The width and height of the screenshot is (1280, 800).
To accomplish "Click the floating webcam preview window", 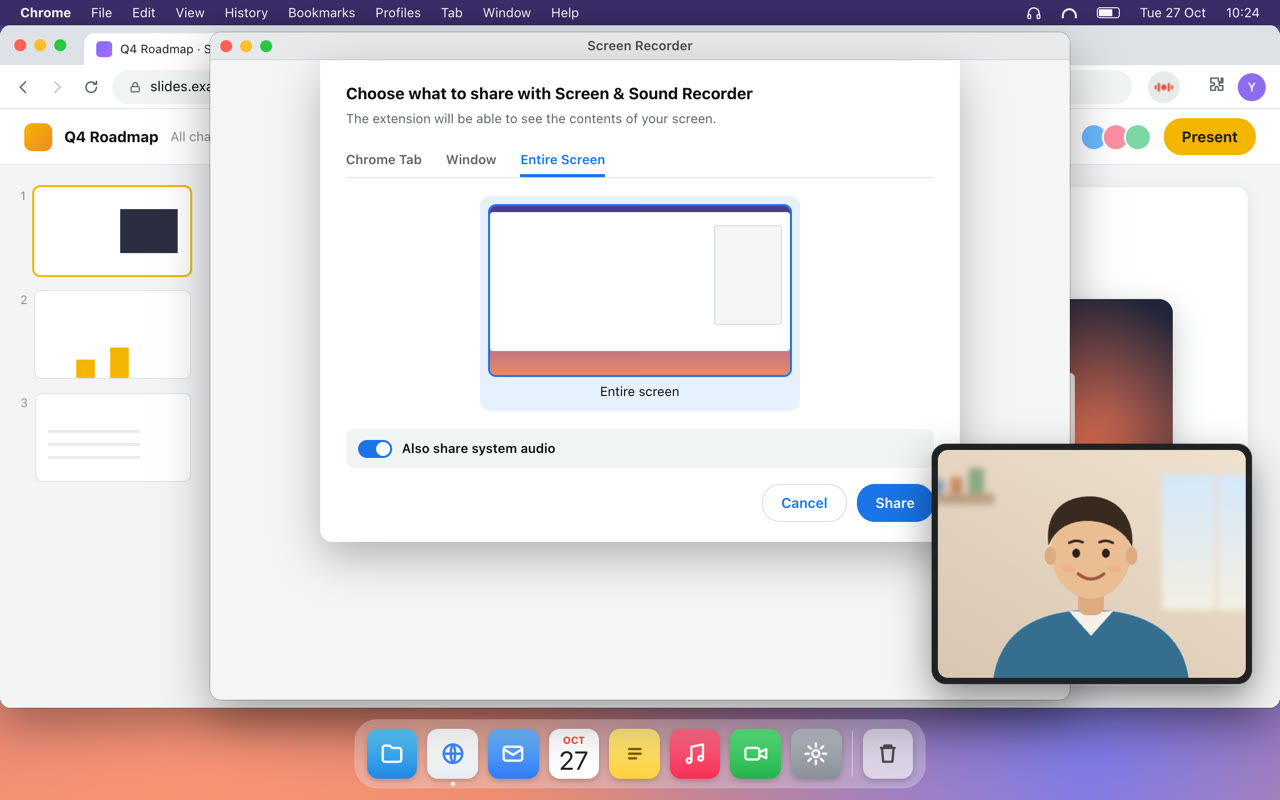I will click(1092, 564).
